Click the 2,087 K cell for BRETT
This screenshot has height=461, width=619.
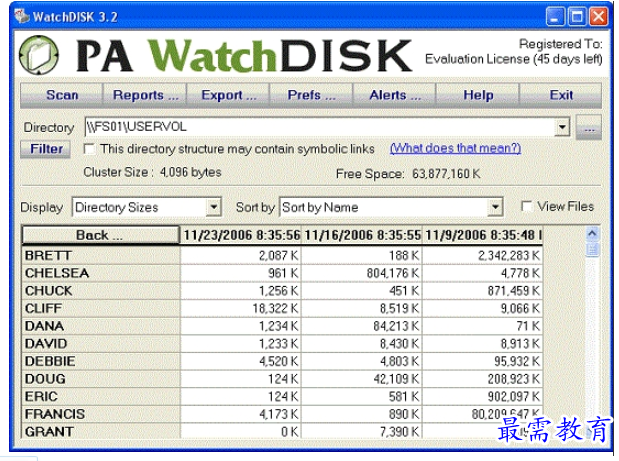click(x=241, y=255)
